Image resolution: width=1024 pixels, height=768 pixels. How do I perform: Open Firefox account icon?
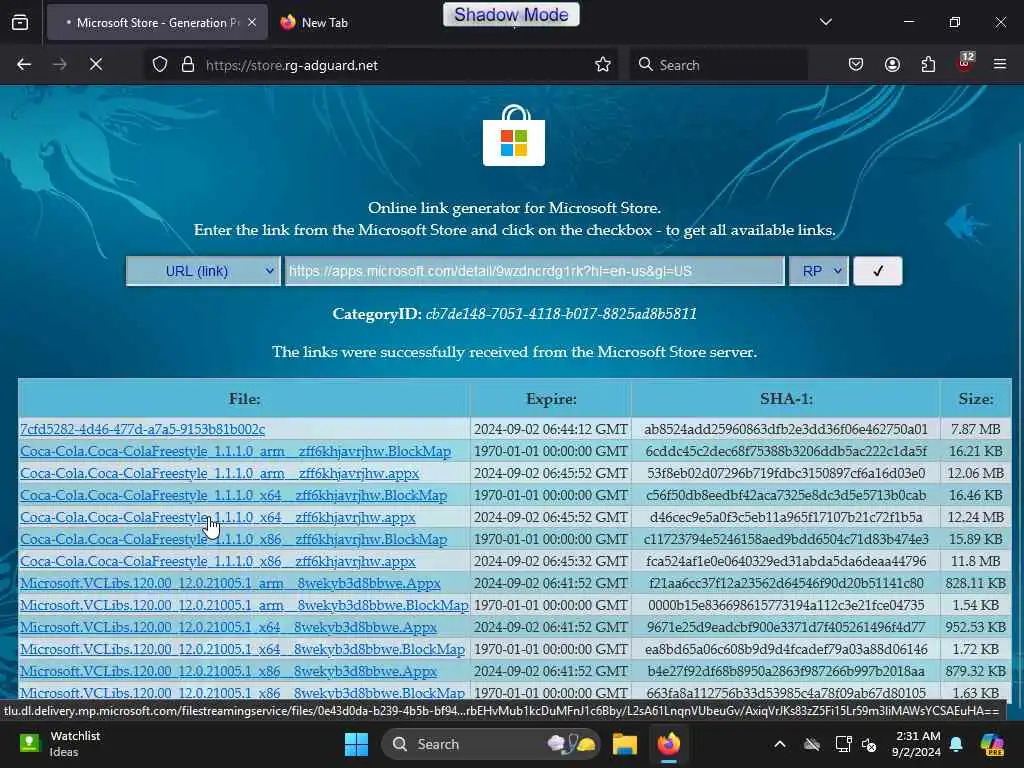pos(892,65)
